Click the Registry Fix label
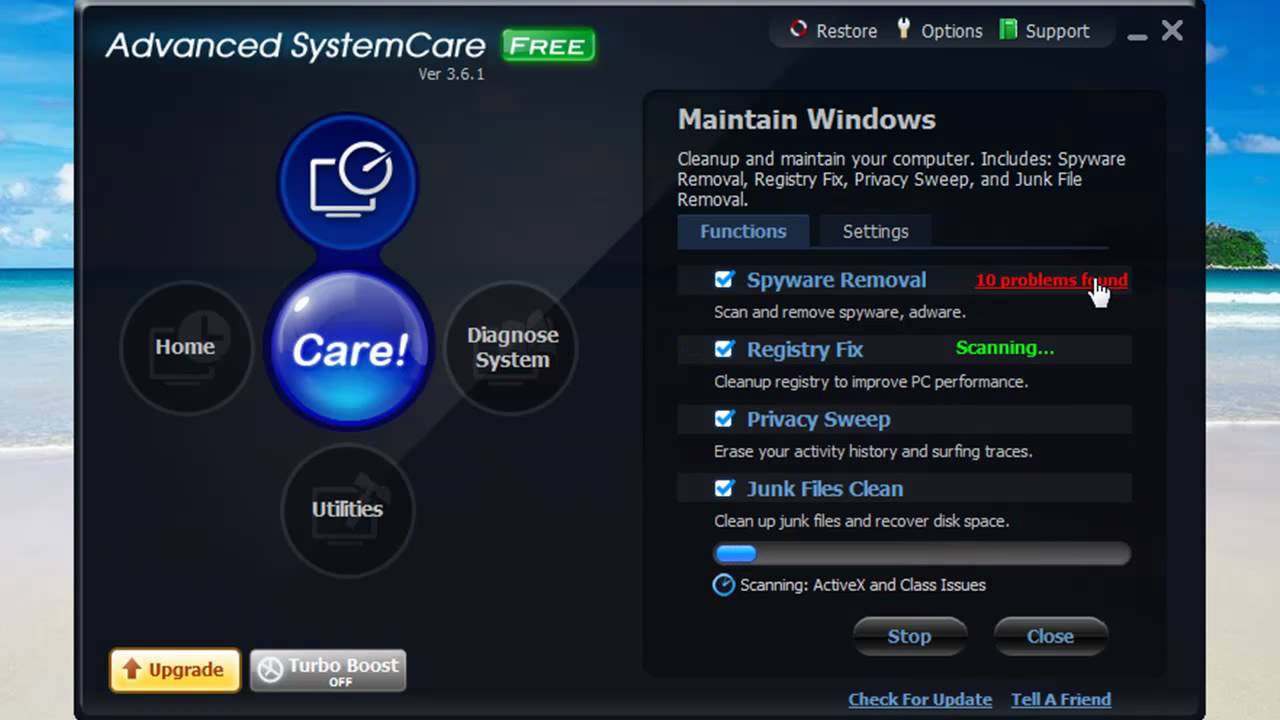Viewport: 1280px width, 720px height. pyautogui.click(x=805, y=349)
